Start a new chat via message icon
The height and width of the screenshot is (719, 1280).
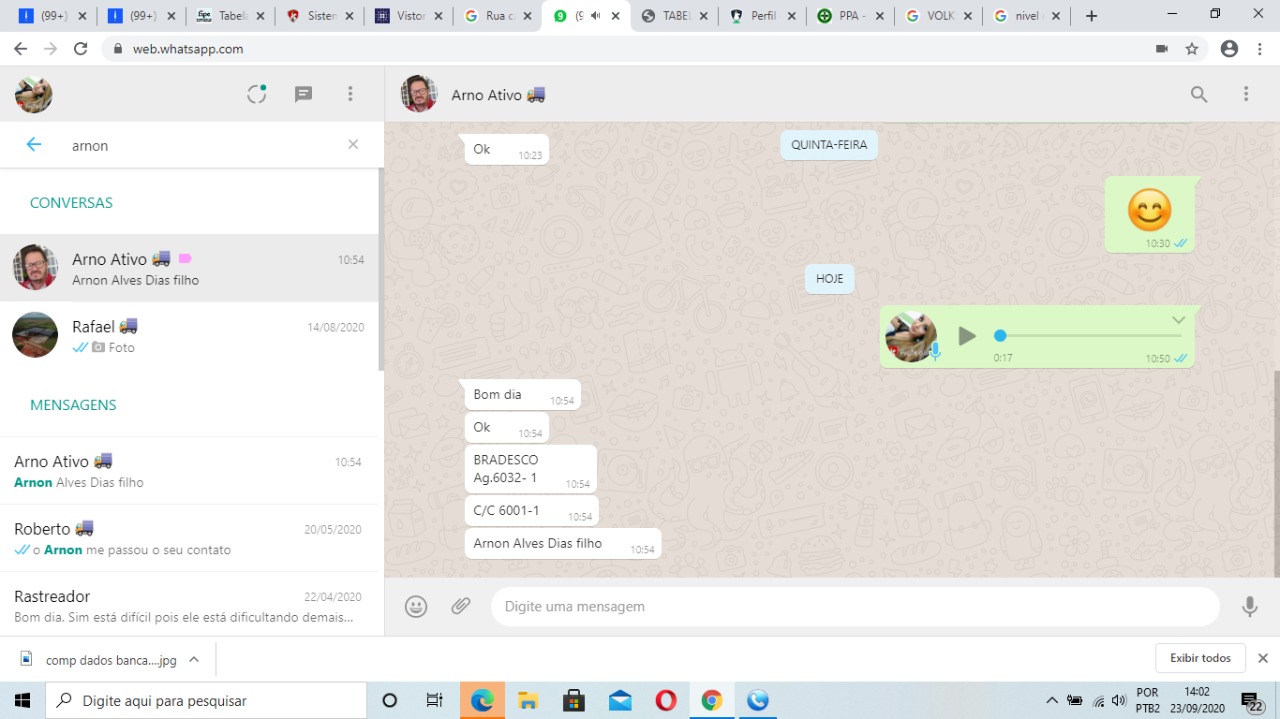point(303,94)
